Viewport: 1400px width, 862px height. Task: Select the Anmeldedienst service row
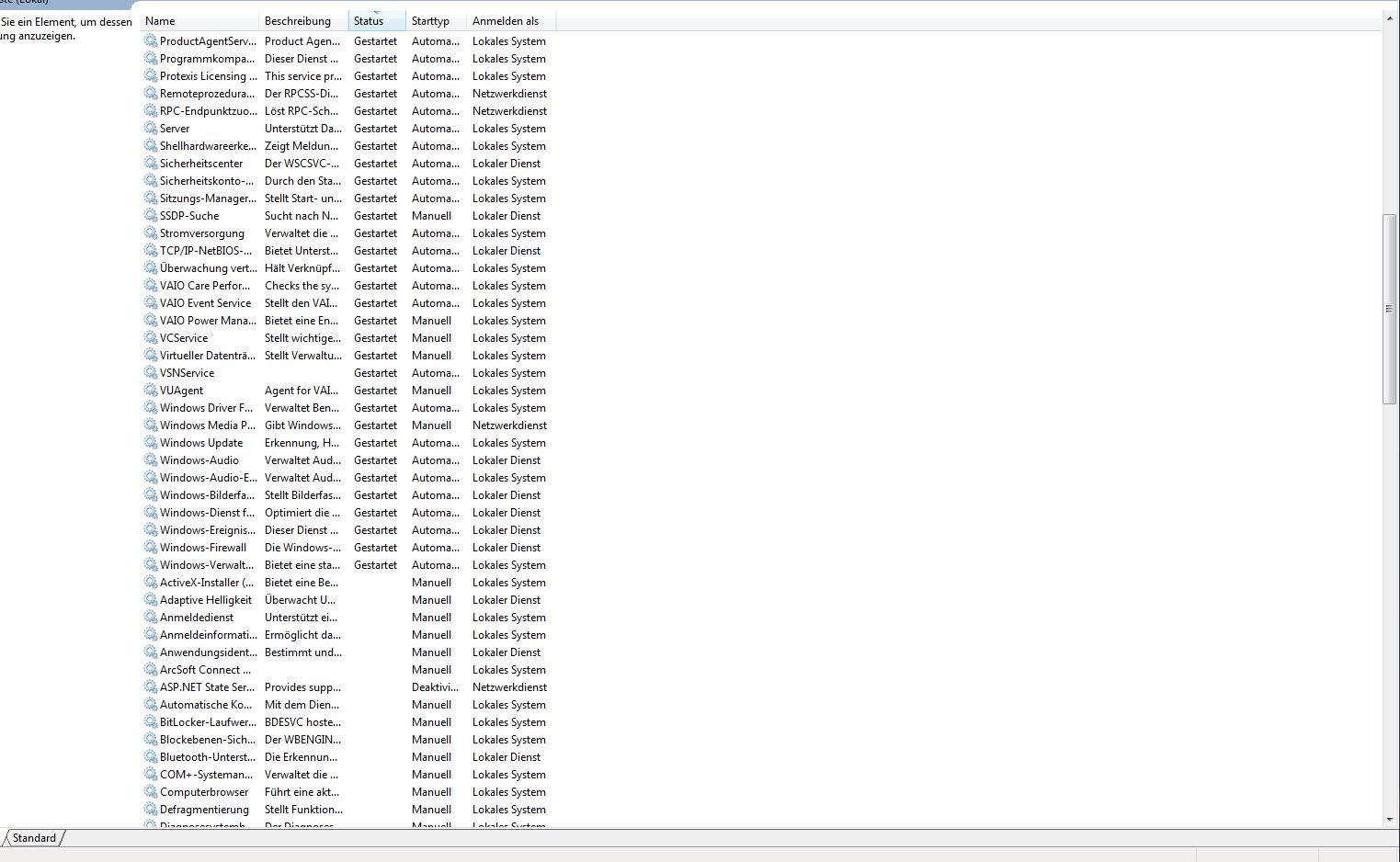(x=197, y=618)
